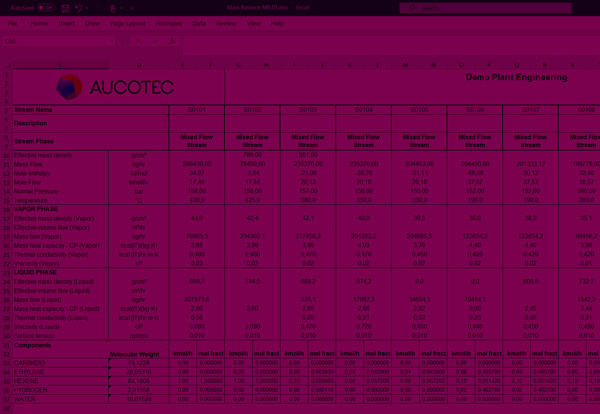Select row 11 header
This screenshot has width=600, height=414.
click(7, 164)
